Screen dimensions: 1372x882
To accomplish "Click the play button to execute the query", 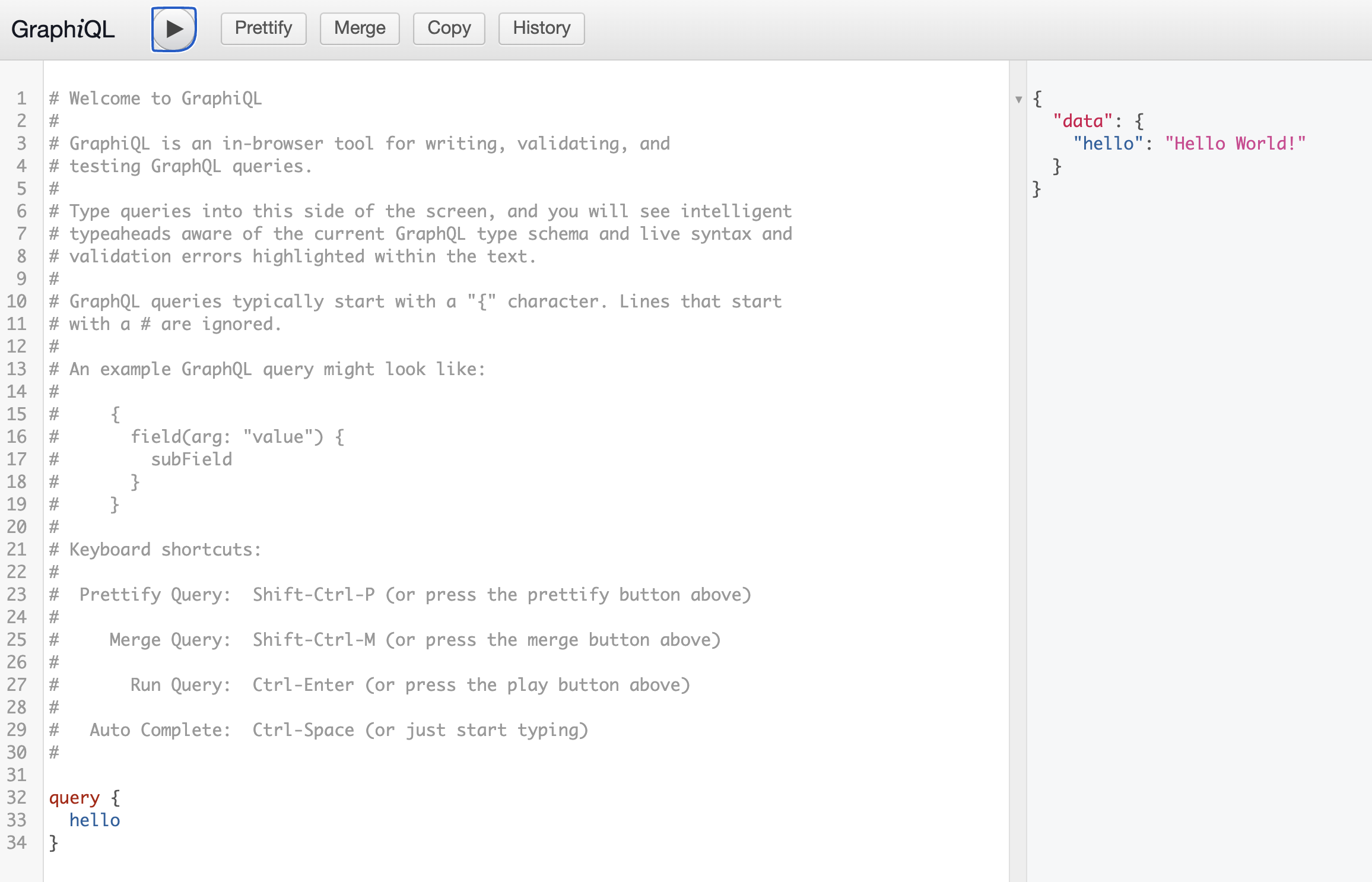I will click(173, 28).
